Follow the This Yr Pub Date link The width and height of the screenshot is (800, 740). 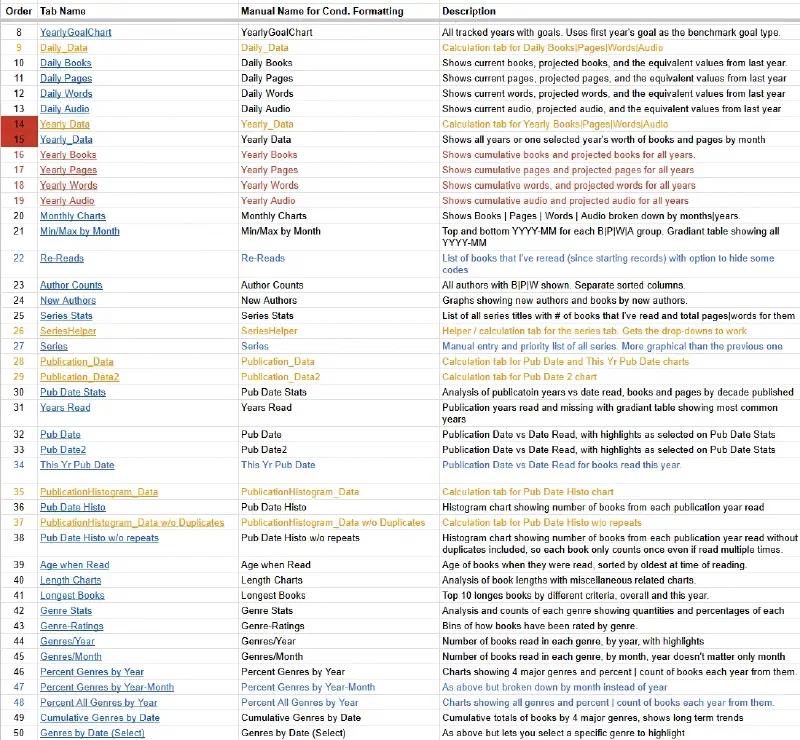(77, 465)
